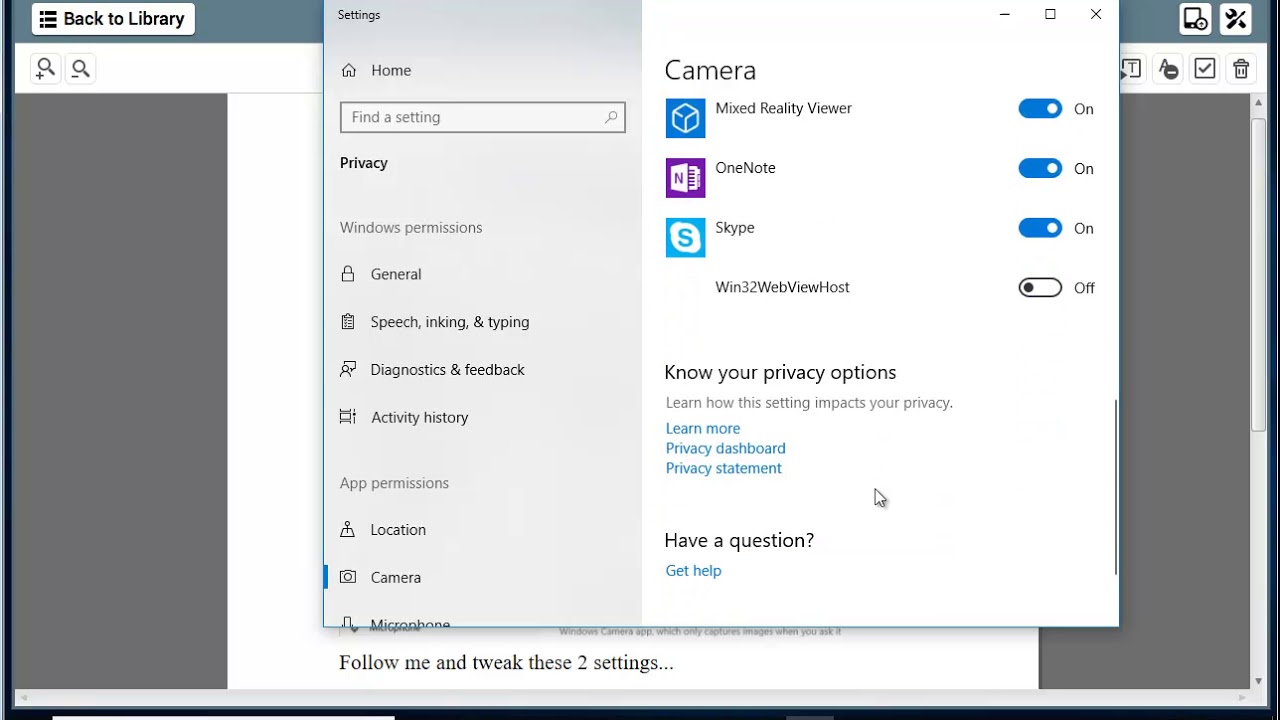Open the wrench and screwdriver tools icon
The width and height of the screenshot is (1280, 720).
pyautogui.click(x=1237, y=19)
